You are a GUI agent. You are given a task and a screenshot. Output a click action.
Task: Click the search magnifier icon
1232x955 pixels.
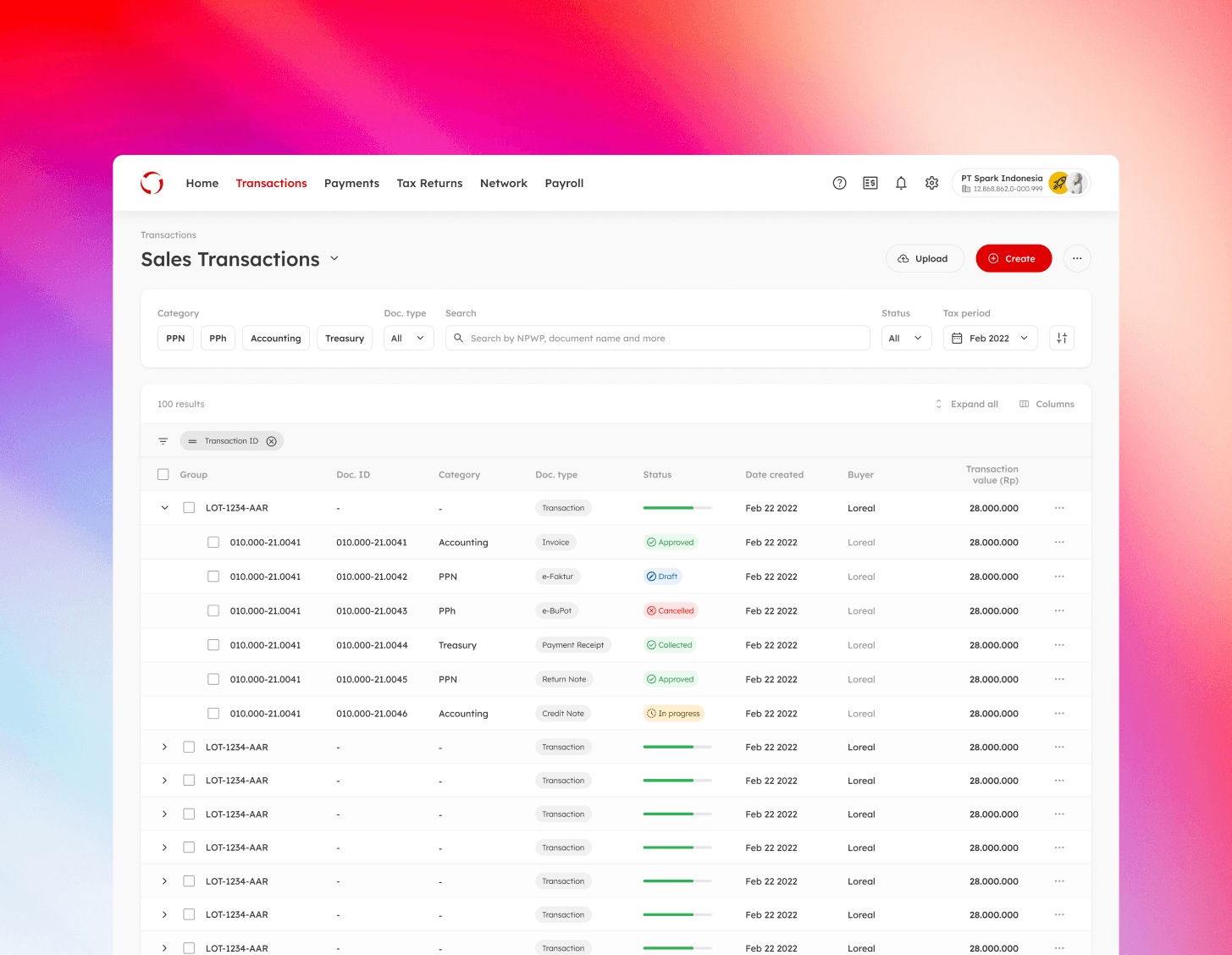tap(459, 338)
